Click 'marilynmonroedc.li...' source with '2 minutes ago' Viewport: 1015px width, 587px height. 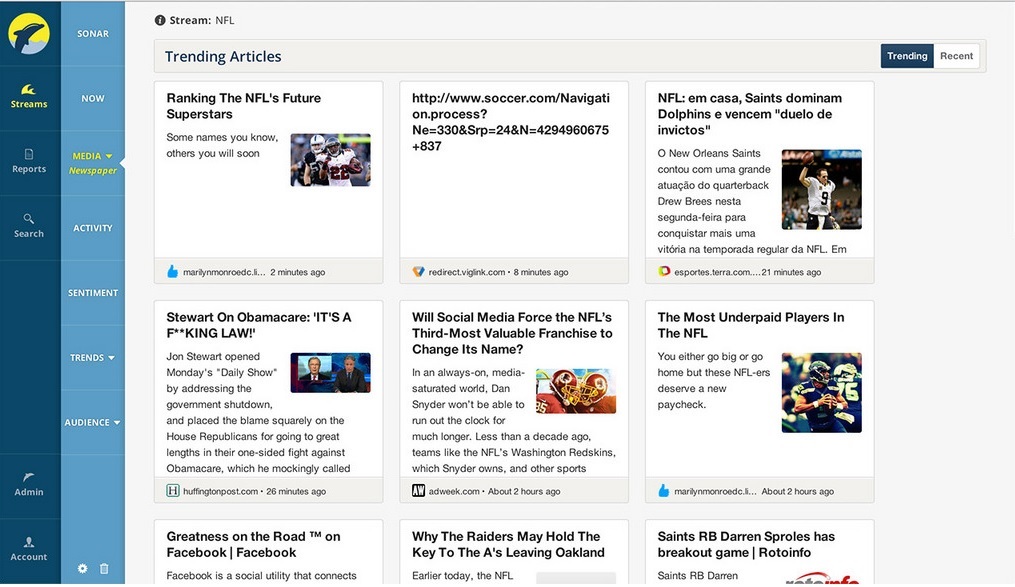[x=224, y=272]
